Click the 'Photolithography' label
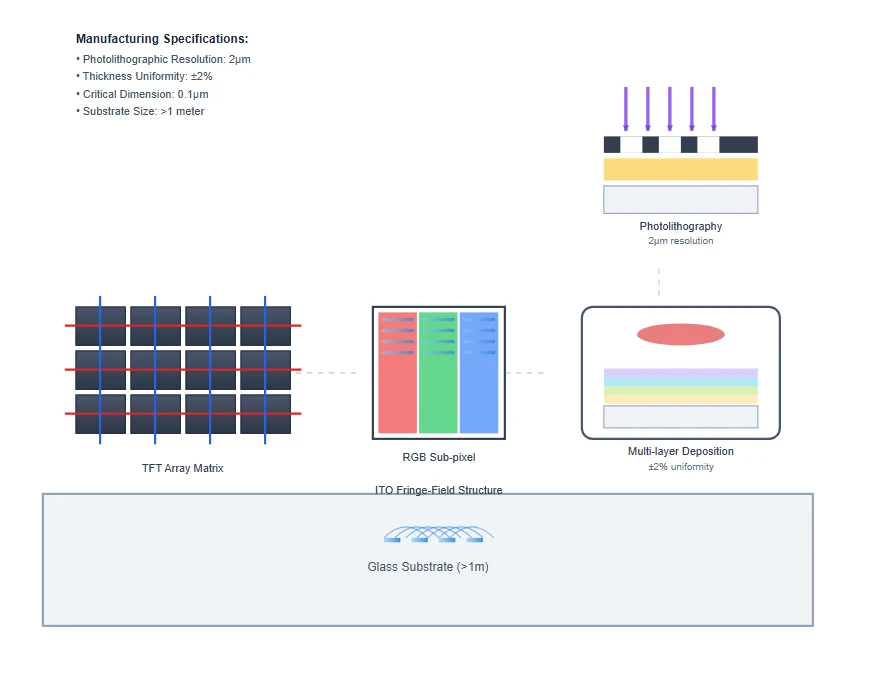The image size is (869, 673). click(x=681, y=226)
